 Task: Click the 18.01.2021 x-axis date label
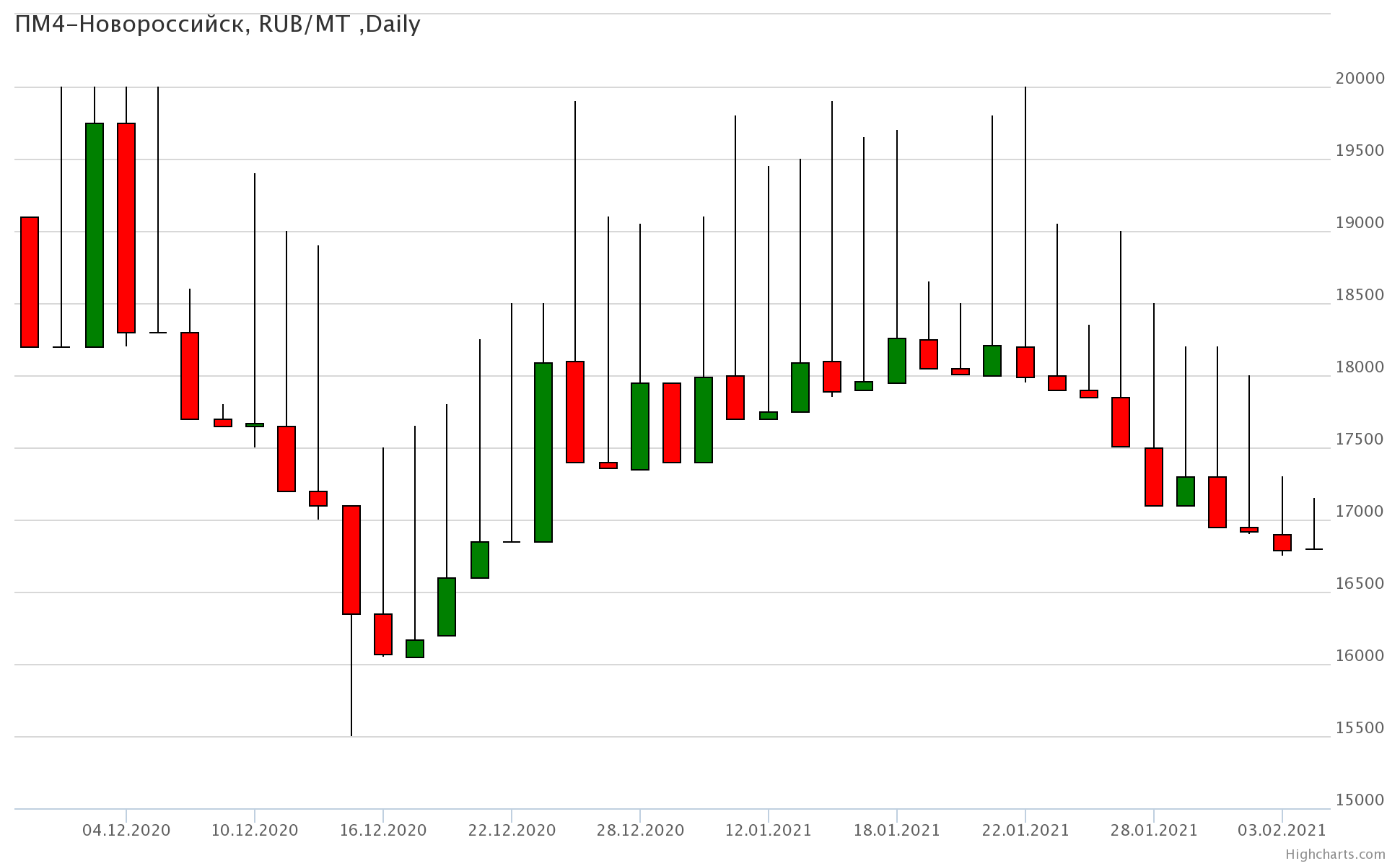pos(896,831)
